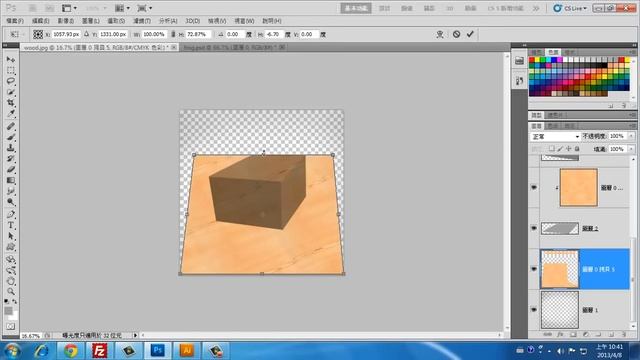Select the Lasso tool
Screen dimensions: 640x360
(11, 81)
